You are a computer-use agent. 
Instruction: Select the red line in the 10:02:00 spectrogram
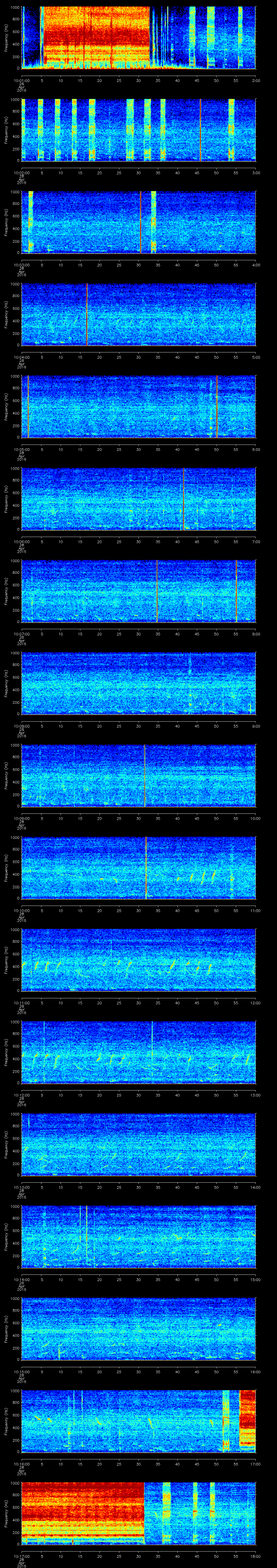point(200,130)
